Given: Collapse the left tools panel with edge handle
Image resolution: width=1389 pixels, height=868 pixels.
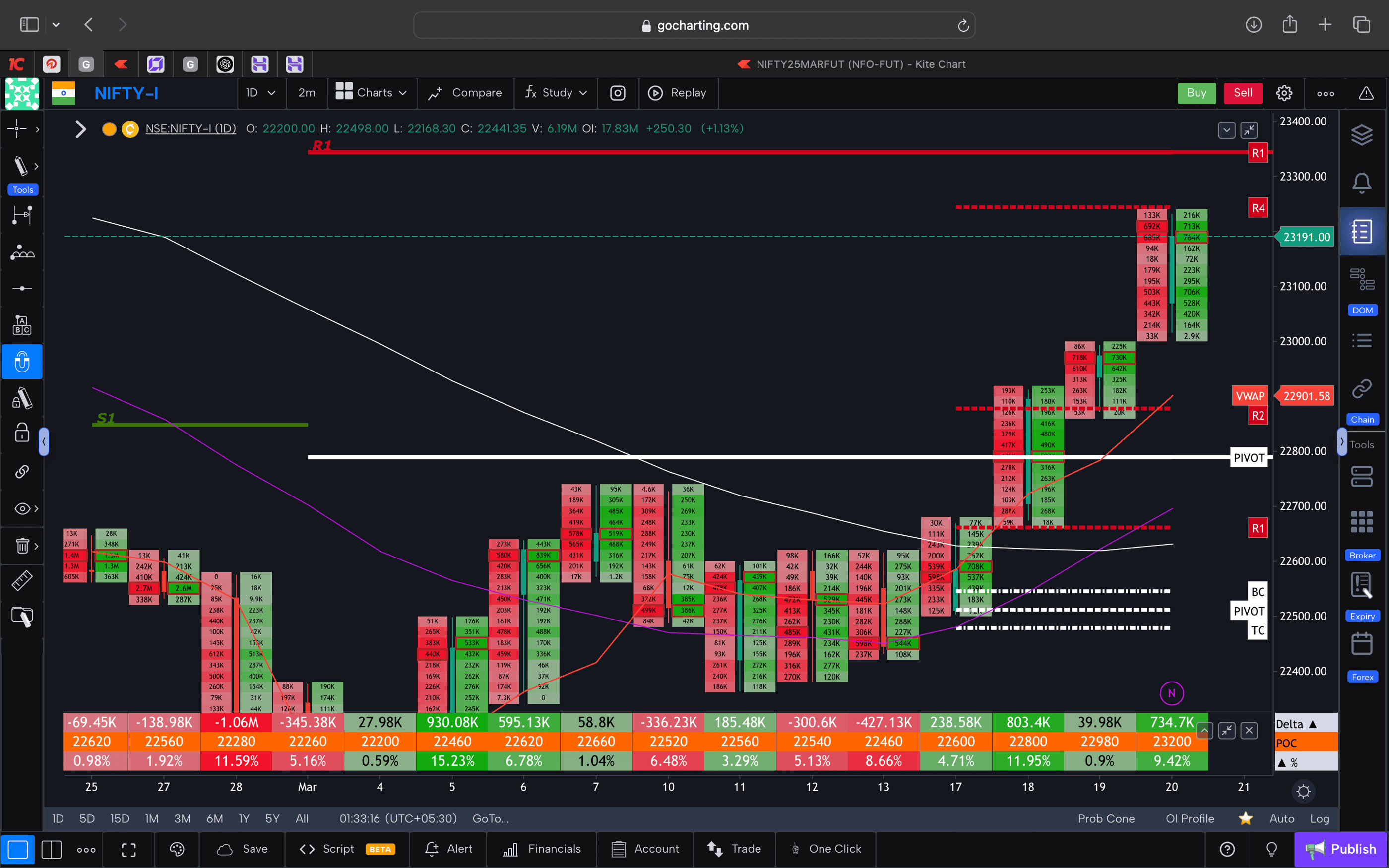Looking at the screenshot, I should pyautogui.click(x=44, y=441).
